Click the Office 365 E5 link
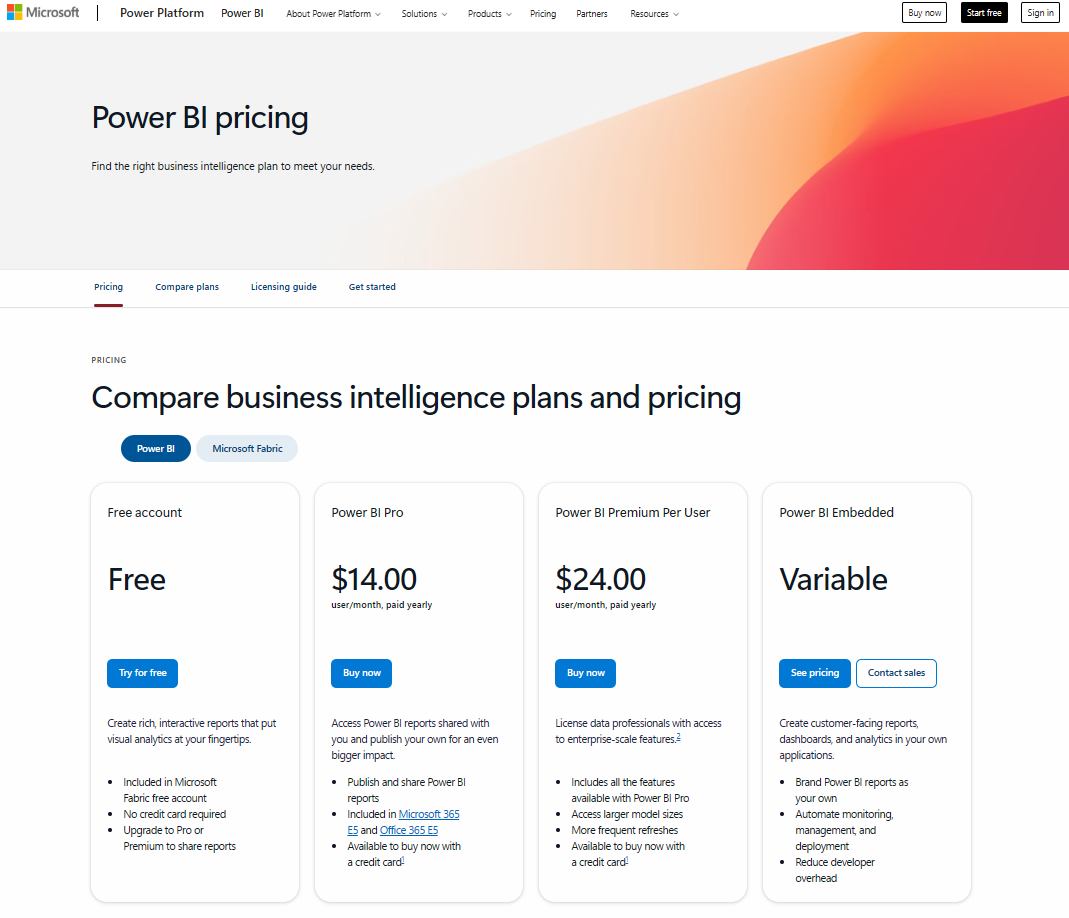 [408, 829]
